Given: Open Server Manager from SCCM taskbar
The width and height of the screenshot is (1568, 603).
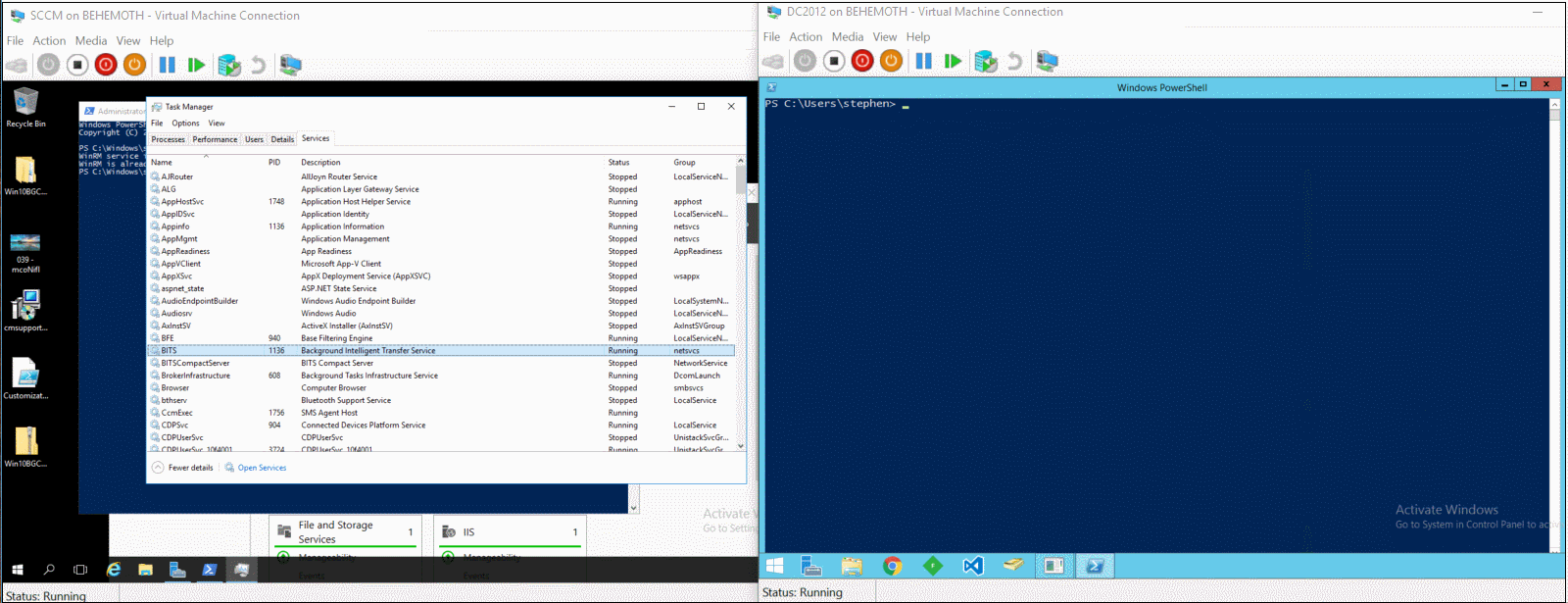Looking at the screenshot, I should (177, 570).
